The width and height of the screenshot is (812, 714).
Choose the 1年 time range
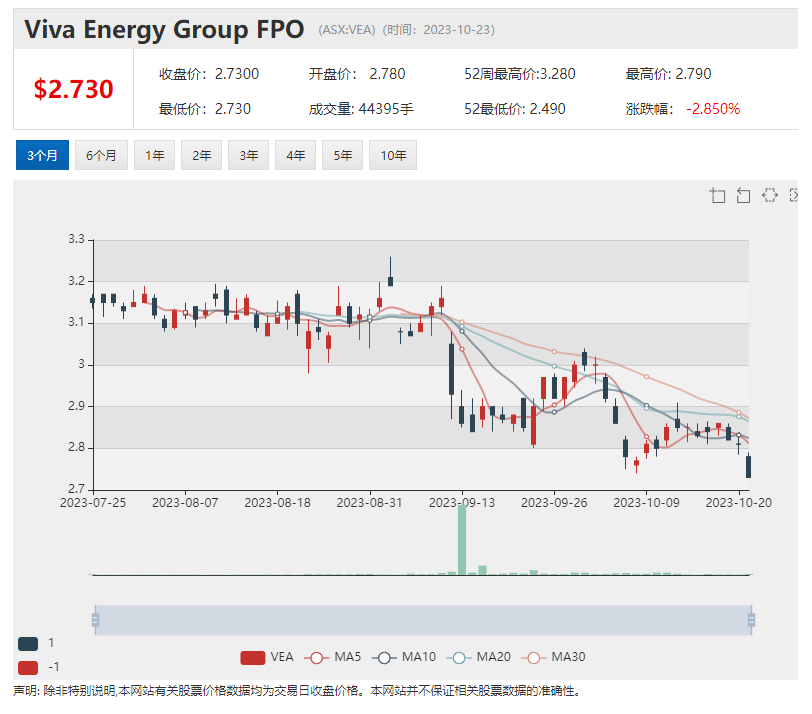click(155, 155)
